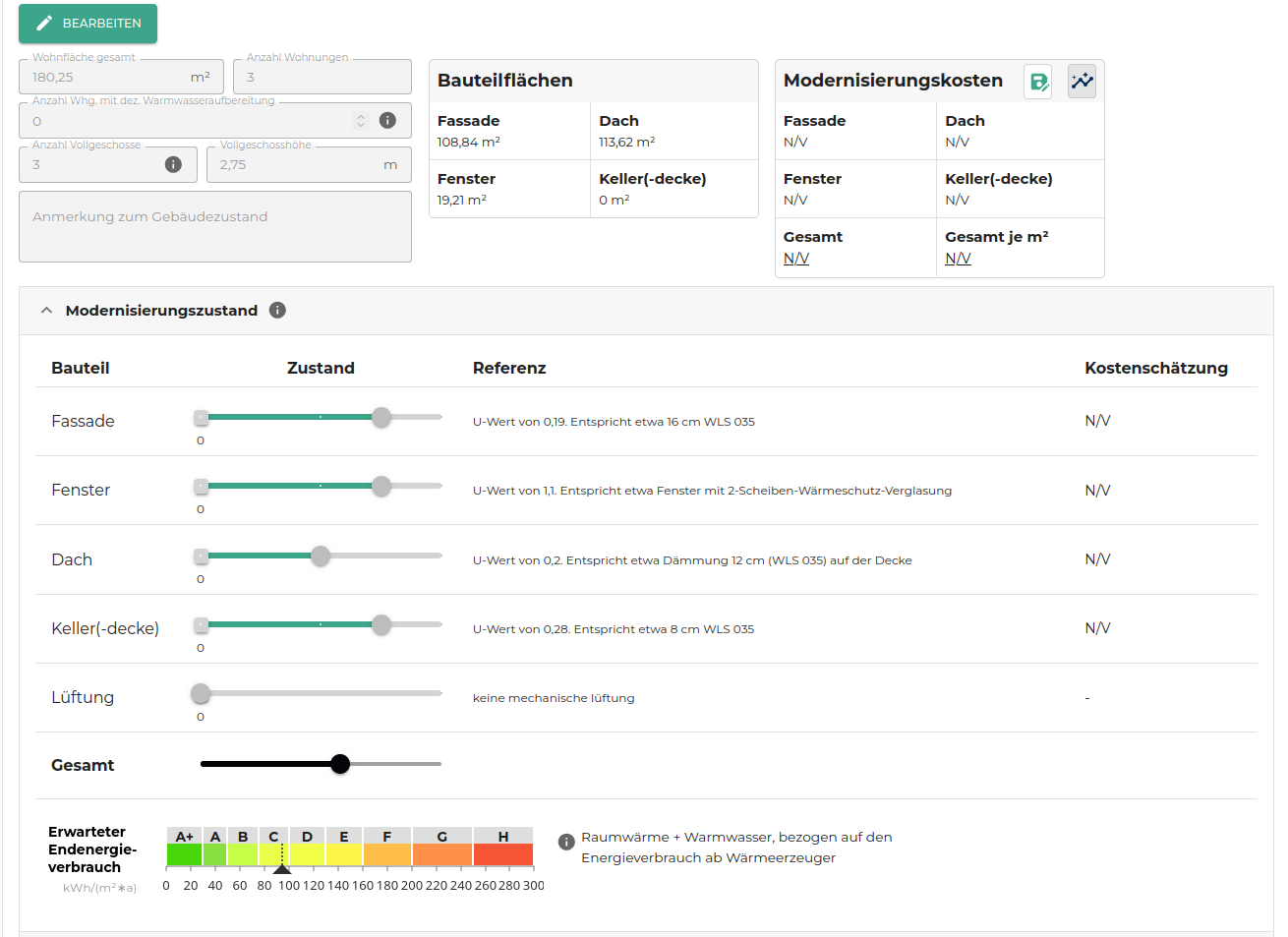1288x937 pixels.
Task: Click the Keller(-decke) slider handle
Action: pyautogui.click(x=381, y=624)
